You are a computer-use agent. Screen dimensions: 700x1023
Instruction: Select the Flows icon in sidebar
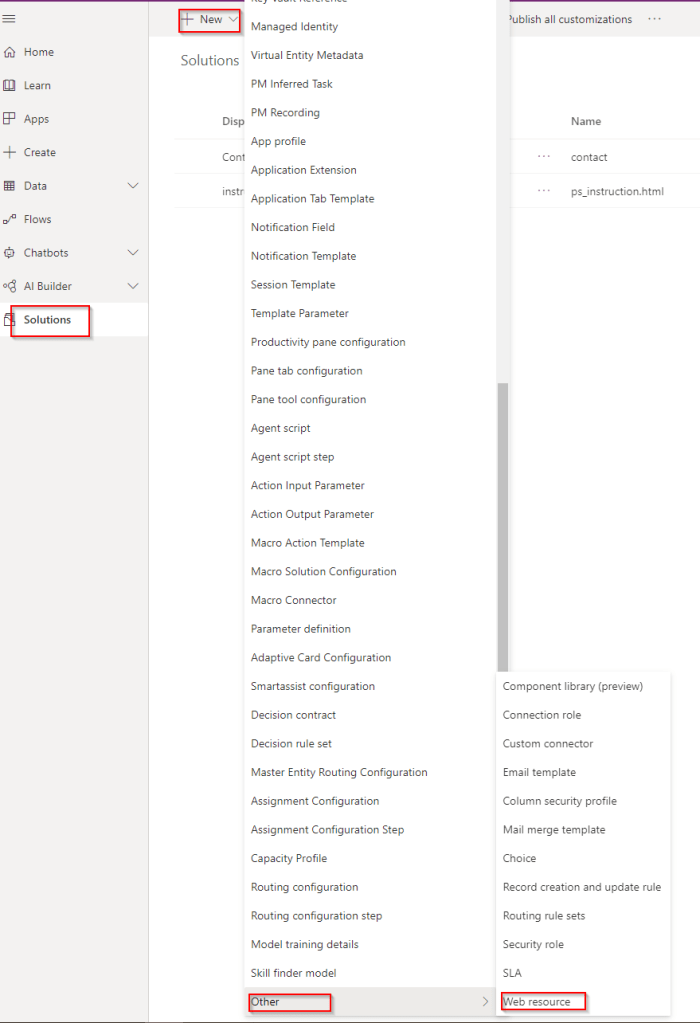(x=10, y=219)
